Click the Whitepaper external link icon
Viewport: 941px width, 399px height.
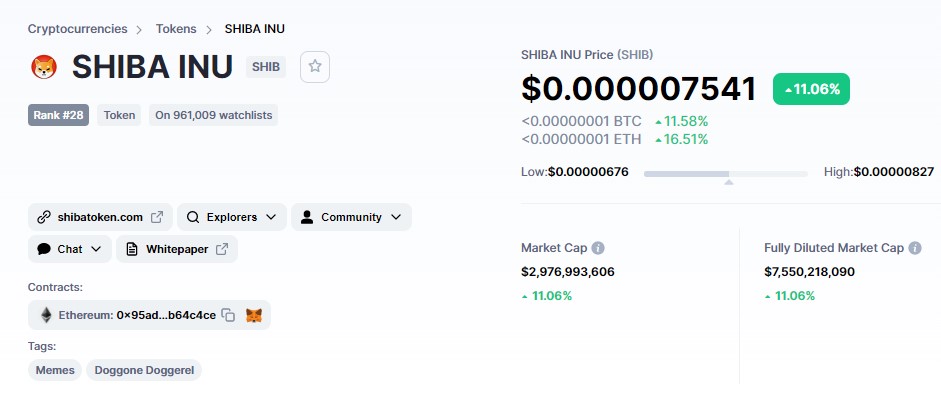(222, 249)
